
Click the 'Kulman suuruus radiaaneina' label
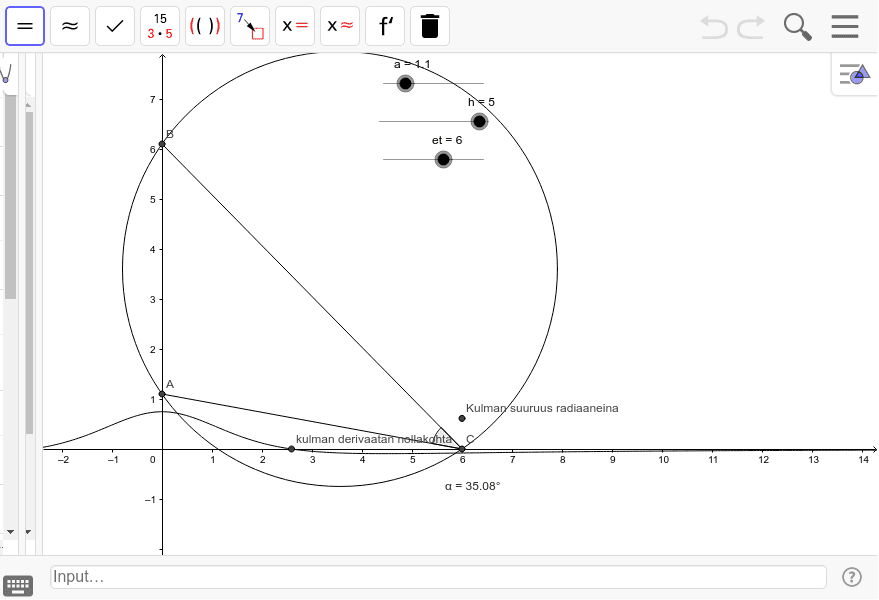tap(542, 408)
